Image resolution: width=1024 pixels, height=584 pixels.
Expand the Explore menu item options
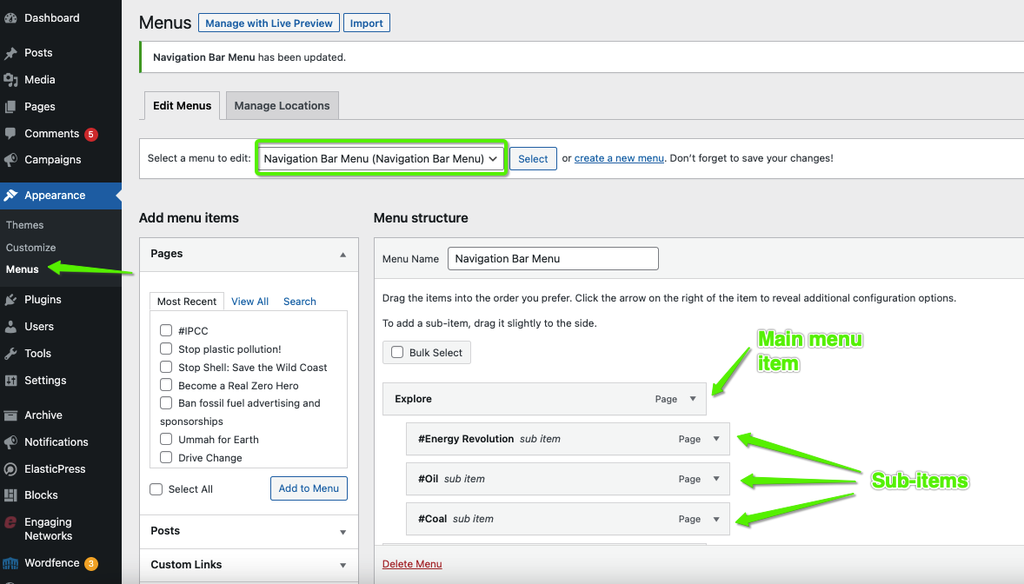[x=693, y=399]
